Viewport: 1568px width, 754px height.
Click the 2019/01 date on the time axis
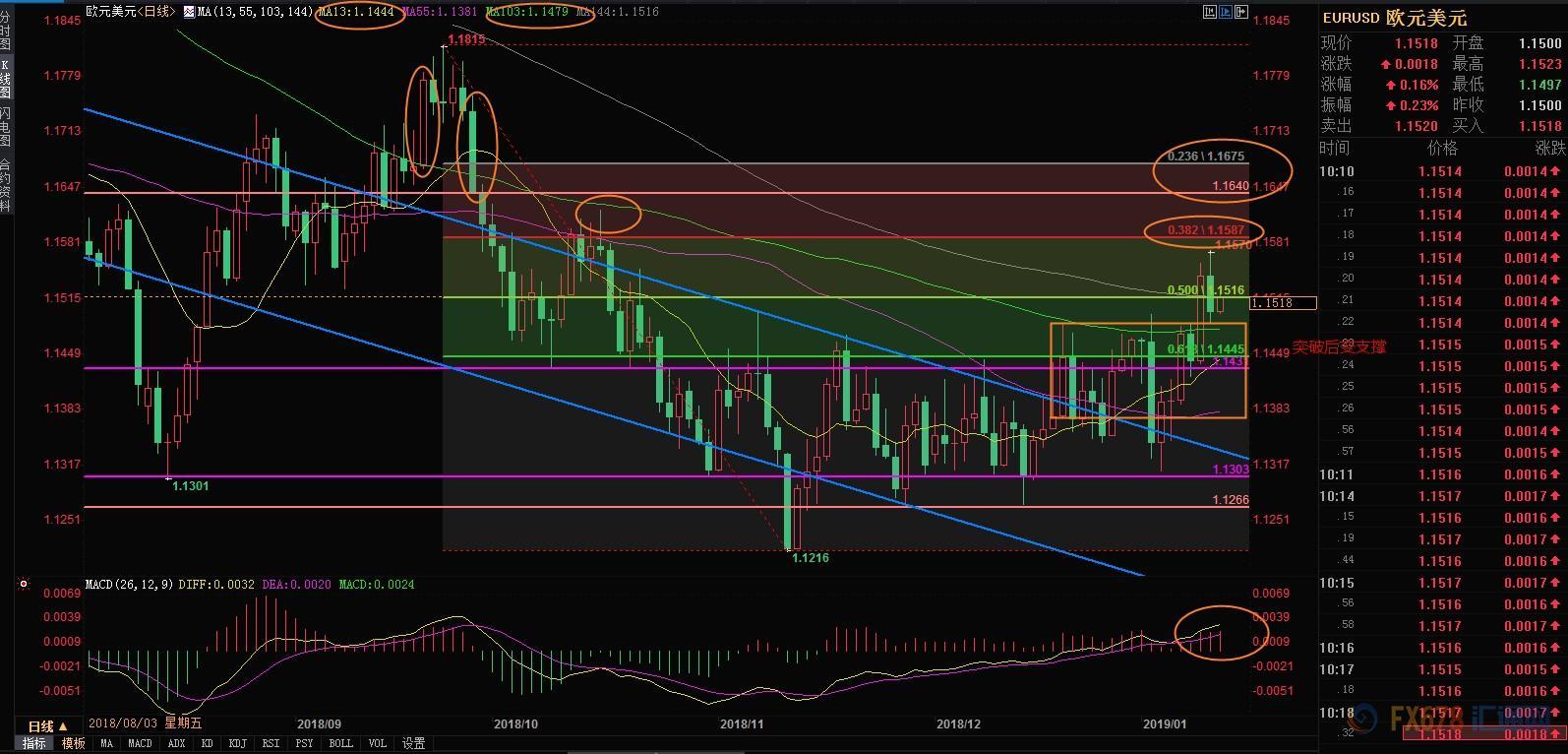[1166, 724]
